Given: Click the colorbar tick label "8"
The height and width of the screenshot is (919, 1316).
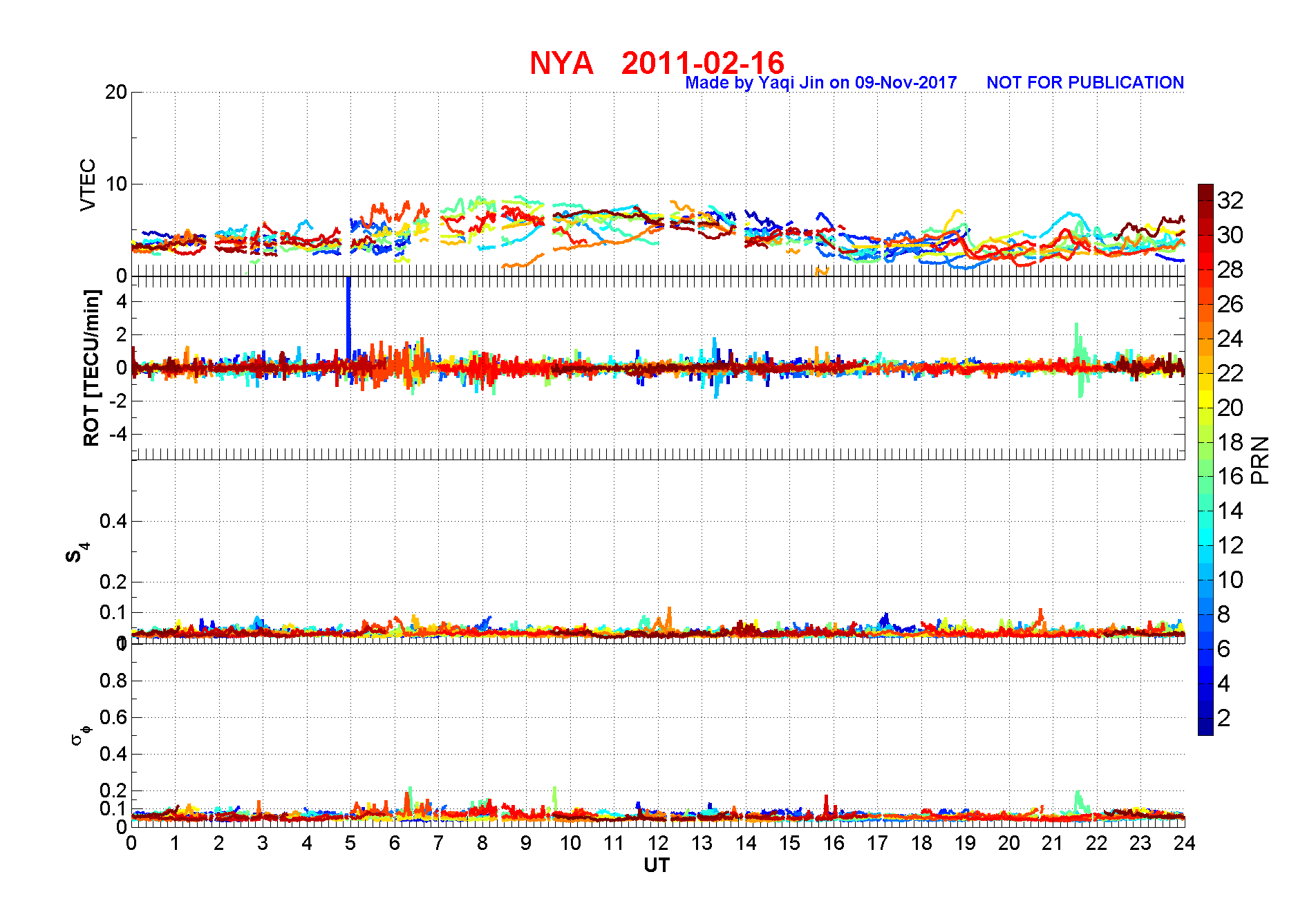Looking at the screenshot, I should (1224, 614).
